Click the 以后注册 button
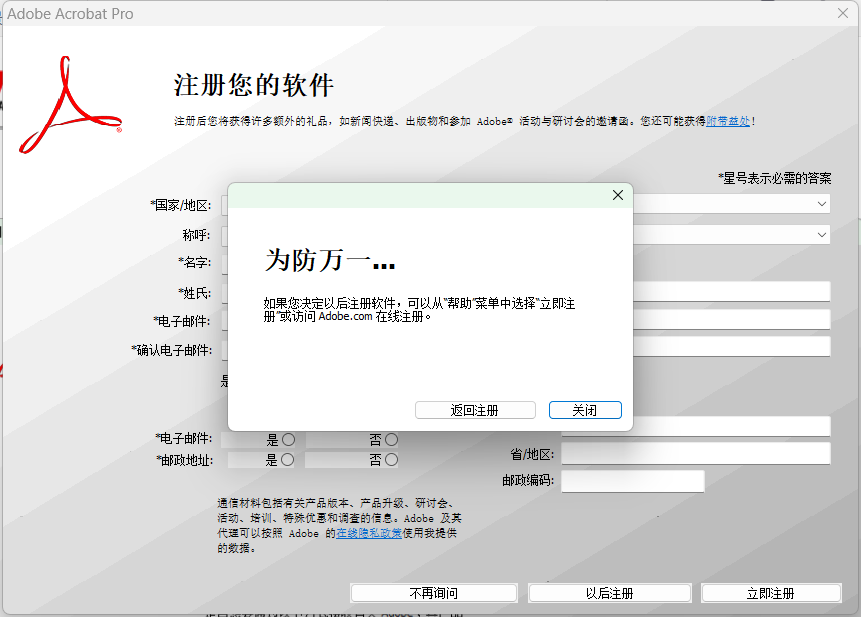 click(x=610, y=593)
